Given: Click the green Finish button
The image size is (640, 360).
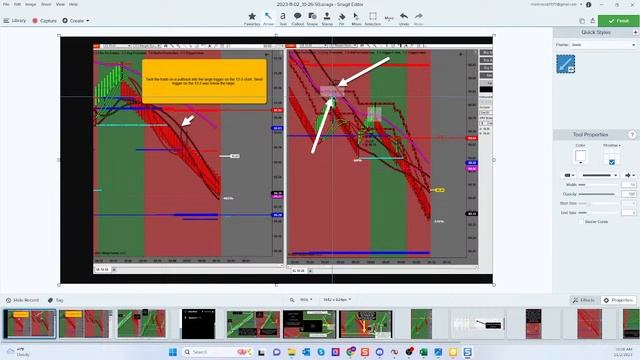Looking at the screenshot, I should pos(618,21).
